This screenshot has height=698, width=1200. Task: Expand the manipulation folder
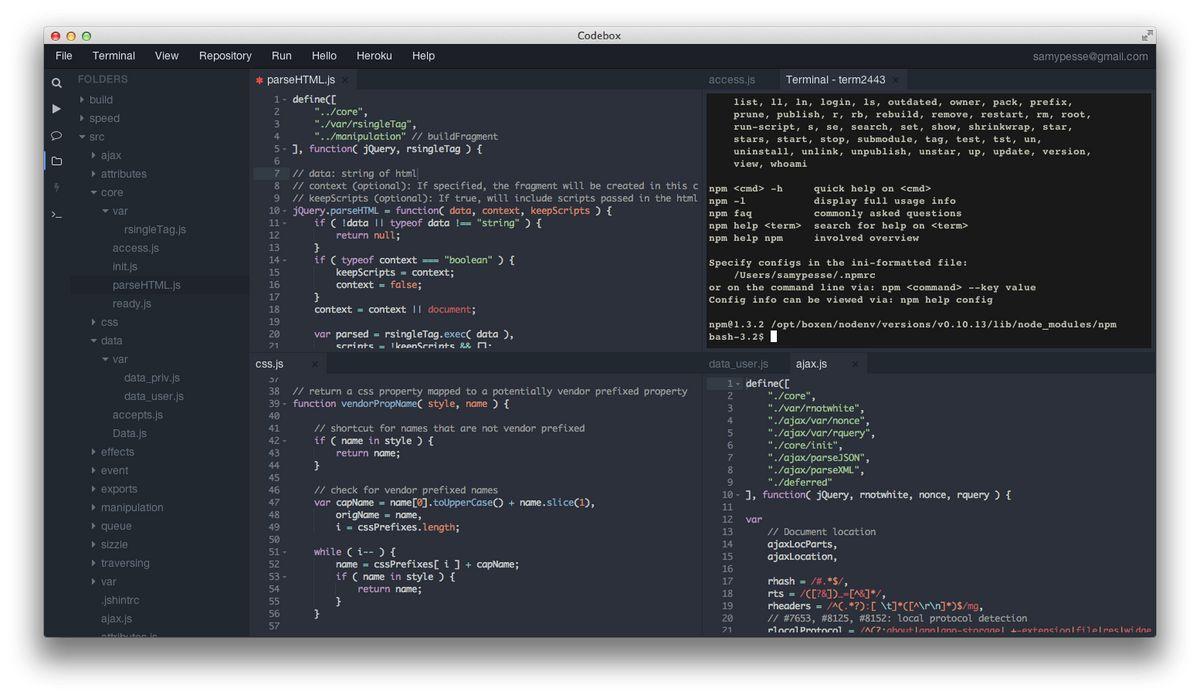pyautogui.click(x=94, y=507)
